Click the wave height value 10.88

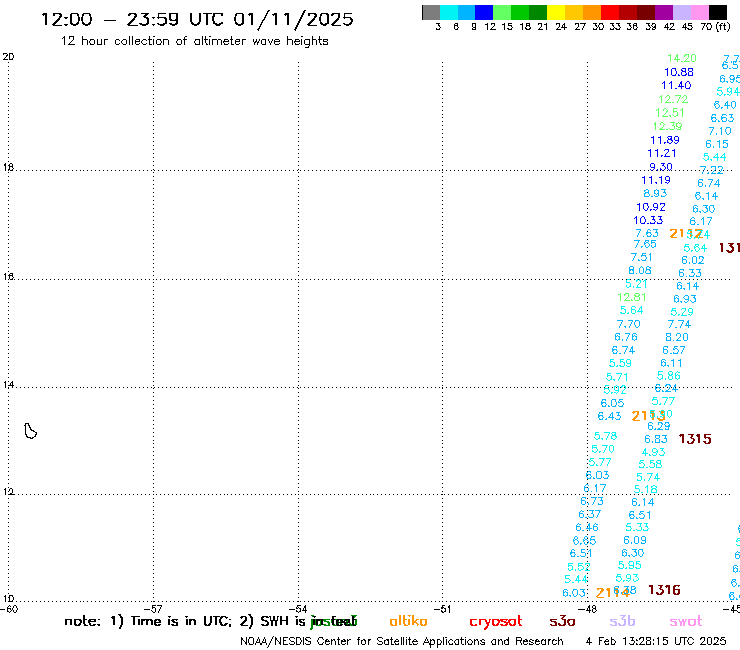(679, 72)
